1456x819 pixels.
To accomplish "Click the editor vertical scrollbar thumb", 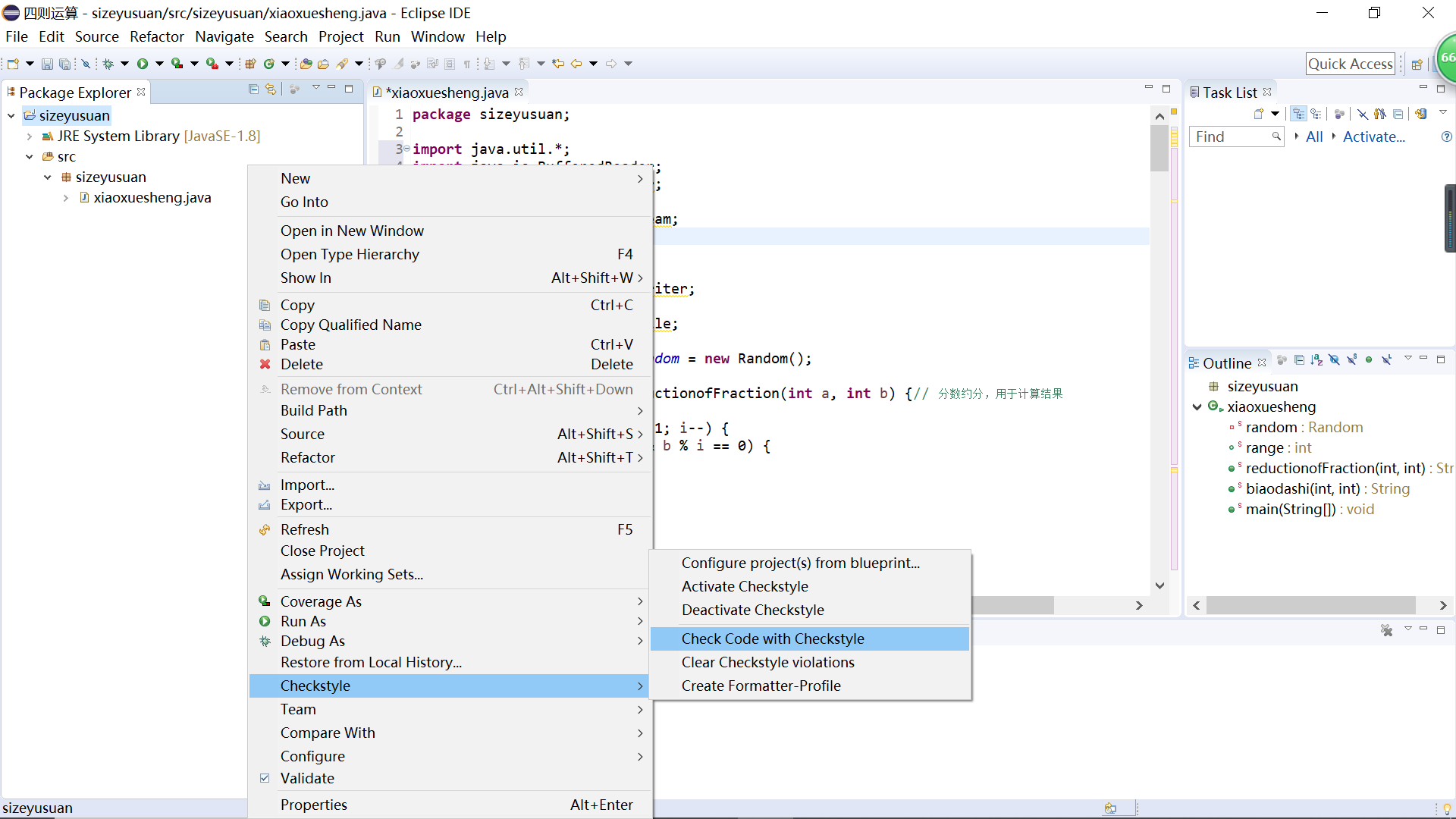I will coord(1159,148).
